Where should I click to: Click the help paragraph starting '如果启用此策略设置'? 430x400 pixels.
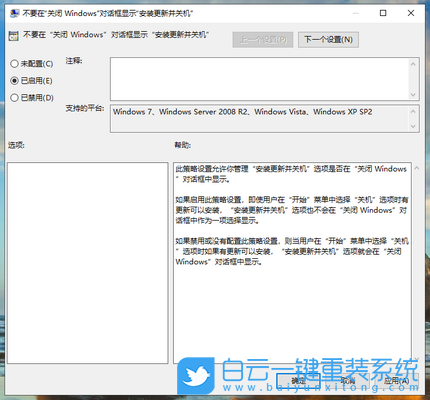pos(292,210)
